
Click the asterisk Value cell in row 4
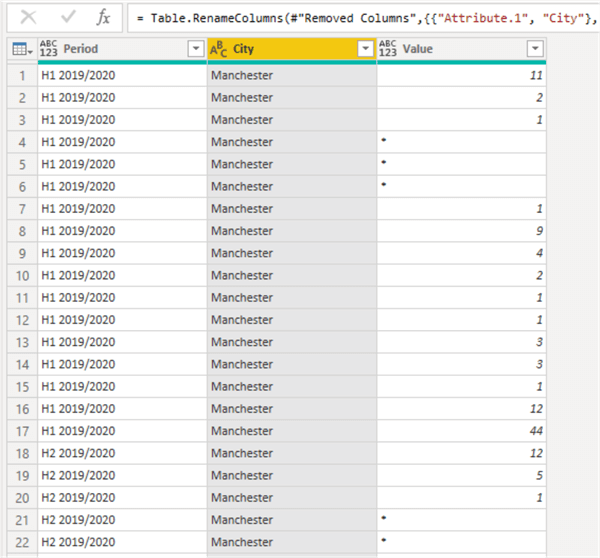461,142
